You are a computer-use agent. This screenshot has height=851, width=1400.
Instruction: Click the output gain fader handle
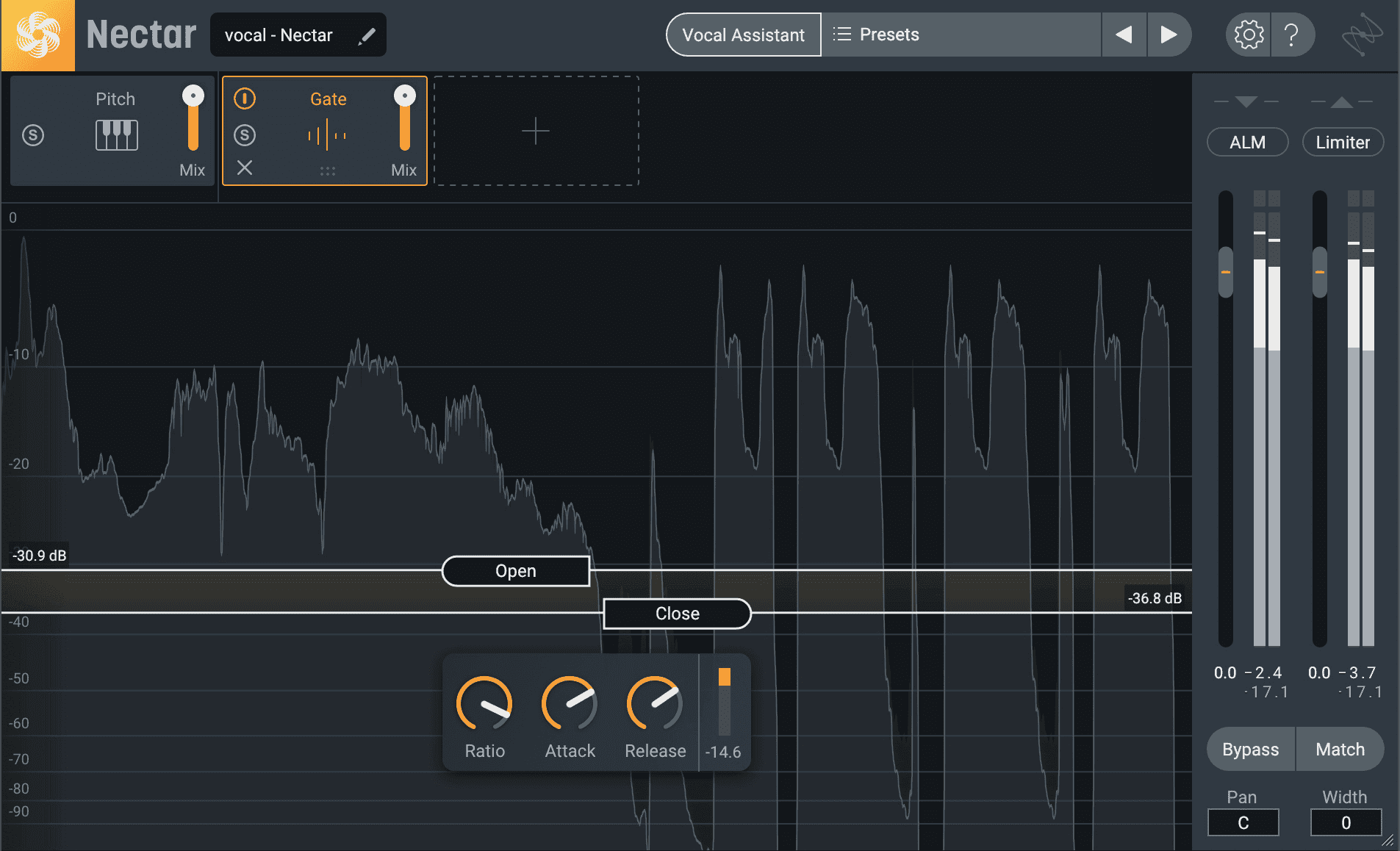(x=1320, y=272)
